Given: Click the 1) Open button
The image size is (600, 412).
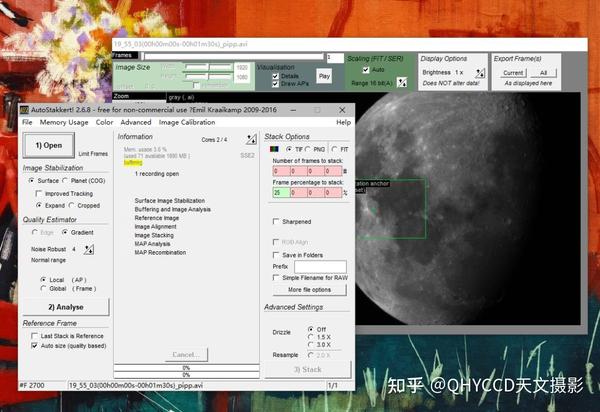Looking at the screenshot, I should [x=49, y=145].
